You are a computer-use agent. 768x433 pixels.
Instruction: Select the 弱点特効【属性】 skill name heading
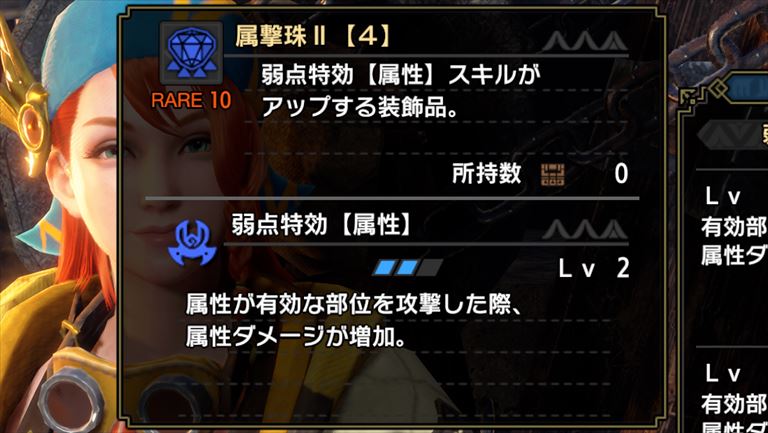click(x=321, y=226)
